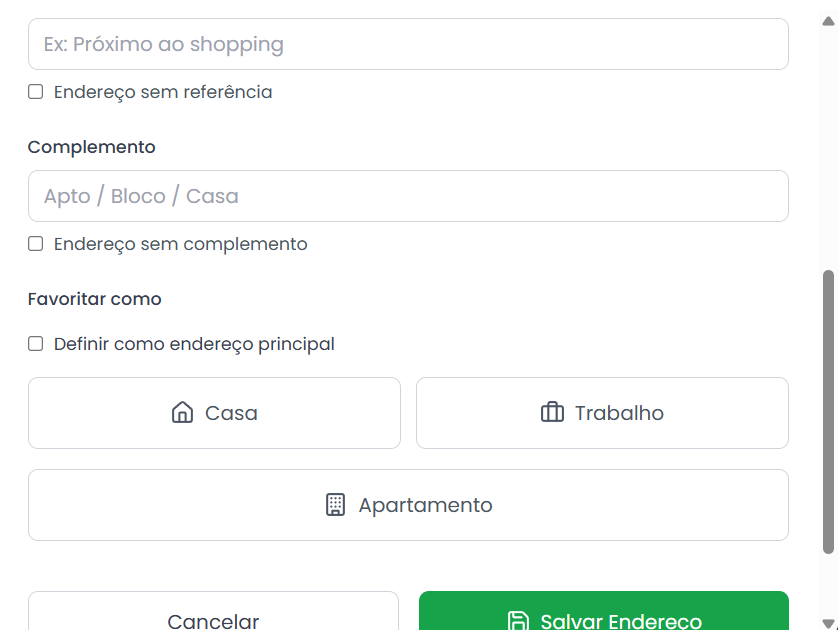Enable 'Definir como endereço principal' checkbox
The height and width of the screenshot is (630, 838).
click(x=36, y=344)
